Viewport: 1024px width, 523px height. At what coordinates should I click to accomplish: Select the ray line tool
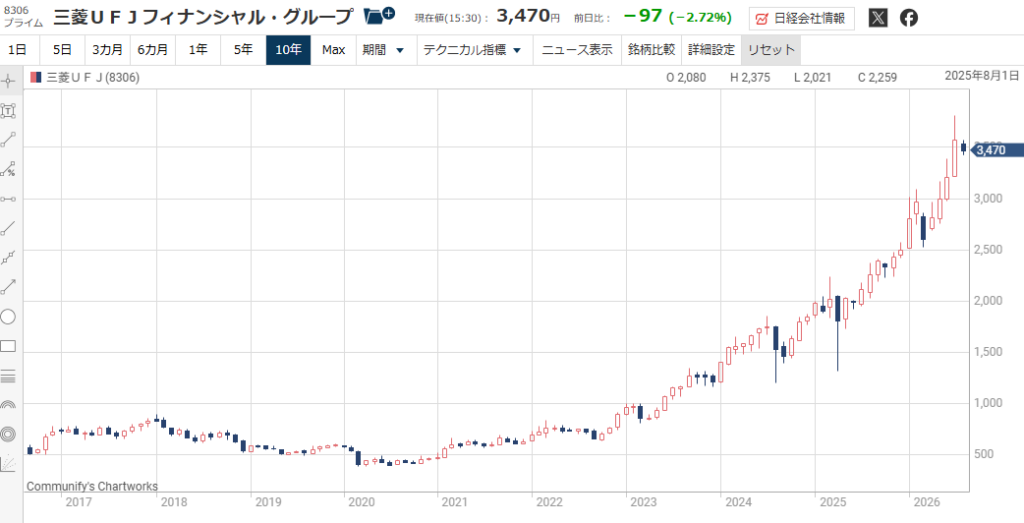[8, 229]
